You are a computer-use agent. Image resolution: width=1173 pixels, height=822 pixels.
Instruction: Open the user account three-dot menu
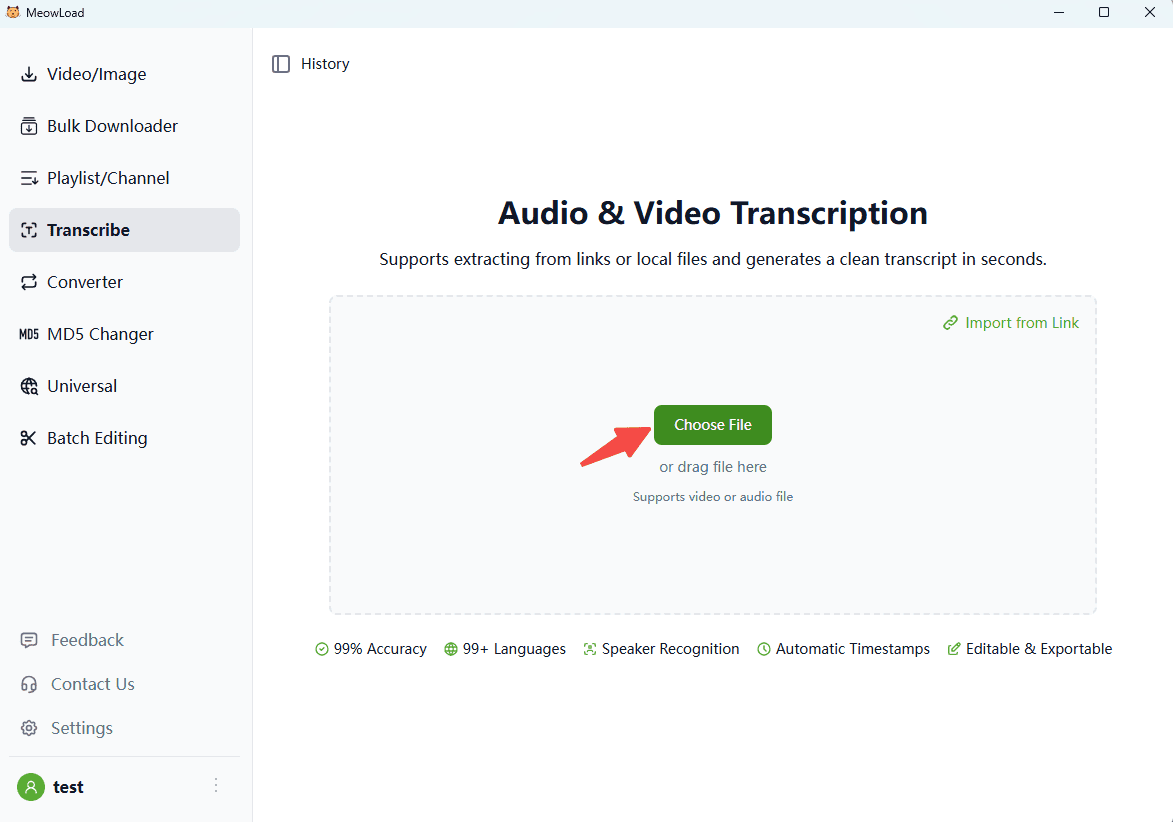tap(216, 786)
